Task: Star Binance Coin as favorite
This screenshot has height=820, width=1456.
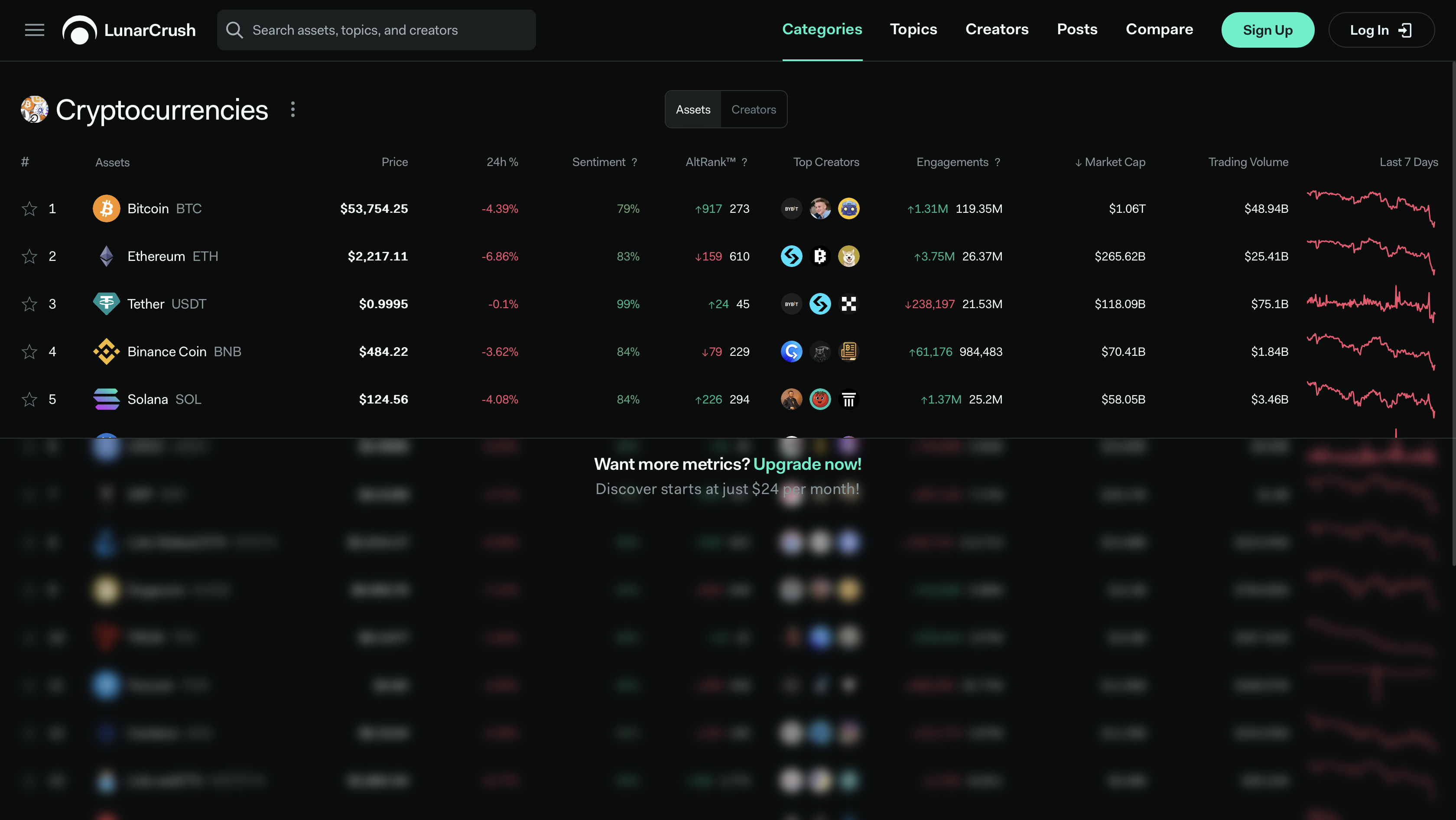Action: (x=29, y=352)
